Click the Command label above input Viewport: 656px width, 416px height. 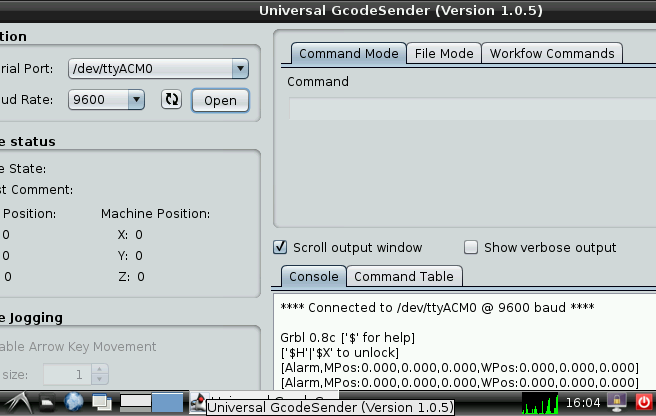(x=318, y=82)
